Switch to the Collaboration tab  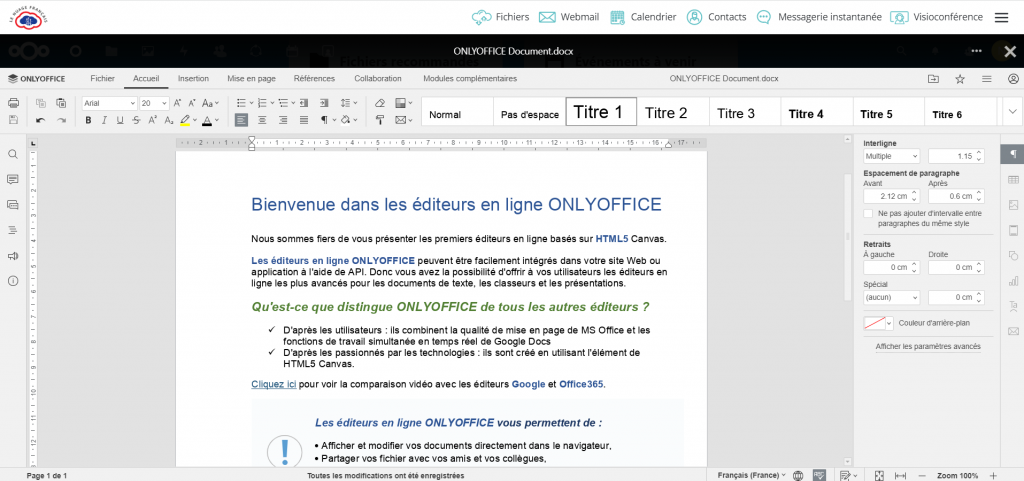pyautogui.click(x=378, y=78)
